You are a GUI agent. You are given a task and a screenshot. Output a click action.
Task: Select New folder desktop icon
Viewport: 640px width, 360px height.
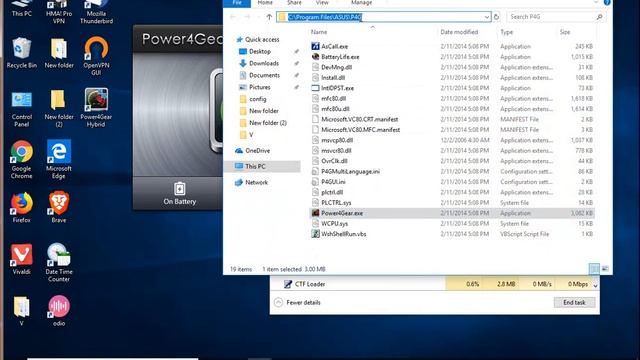tap(59, 52)
